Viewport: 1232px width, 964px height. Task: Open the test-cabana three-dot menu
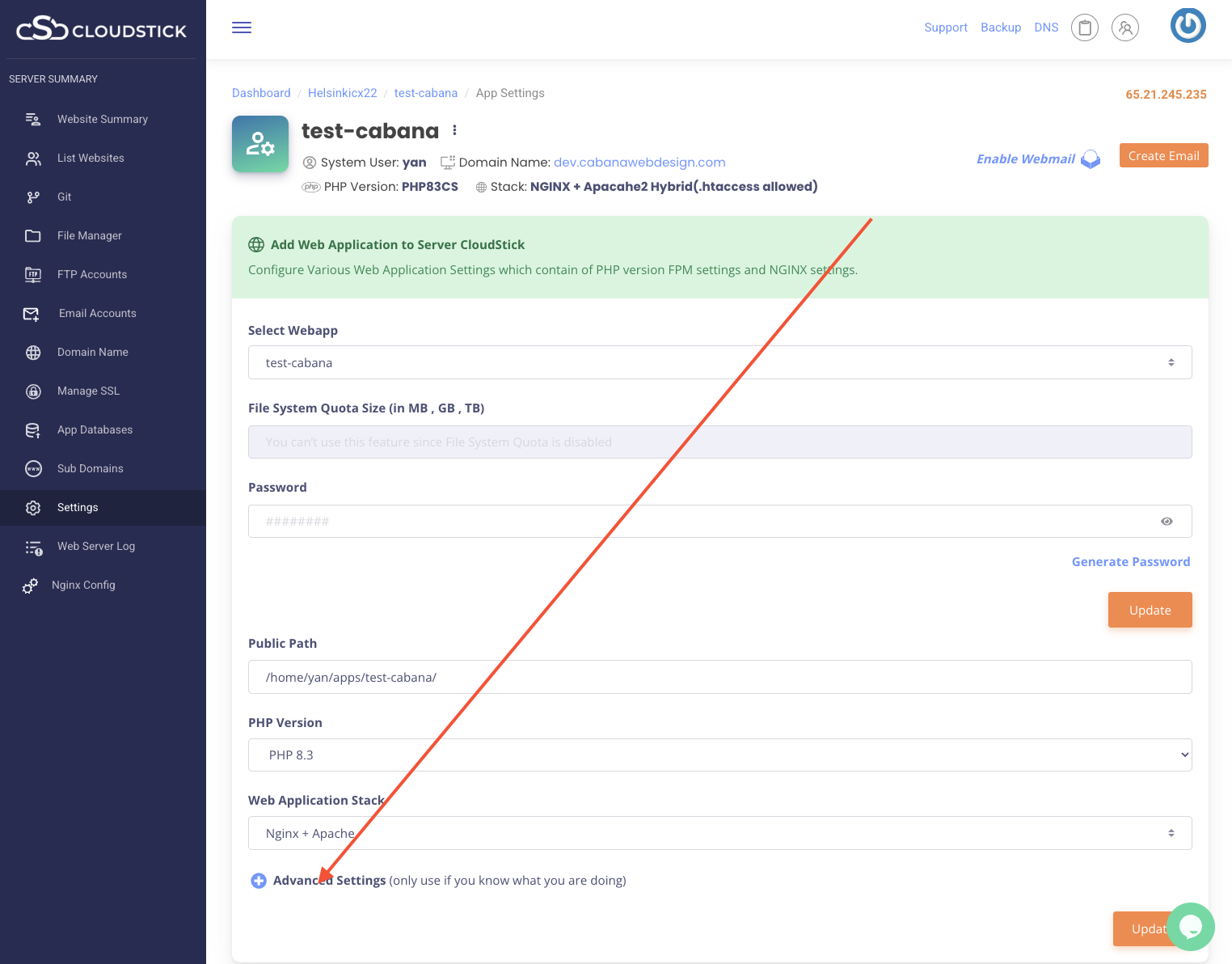click(x=454, y=129)
